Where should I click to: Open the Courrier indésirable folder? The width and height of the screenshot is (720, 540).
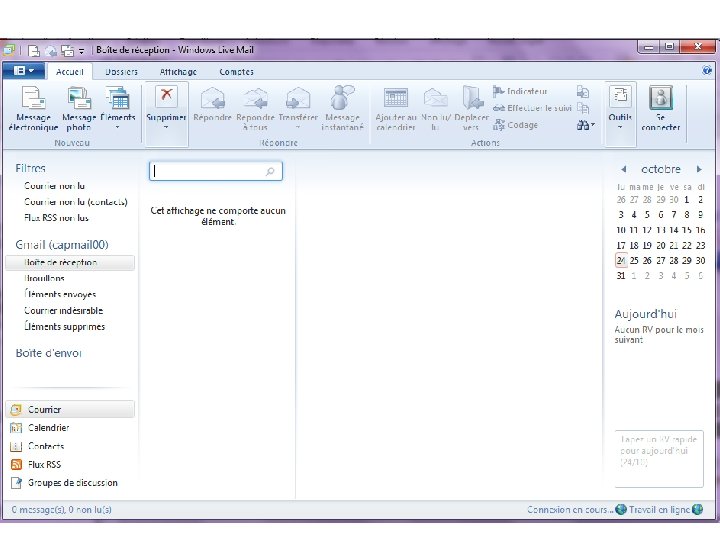point(63,311)
